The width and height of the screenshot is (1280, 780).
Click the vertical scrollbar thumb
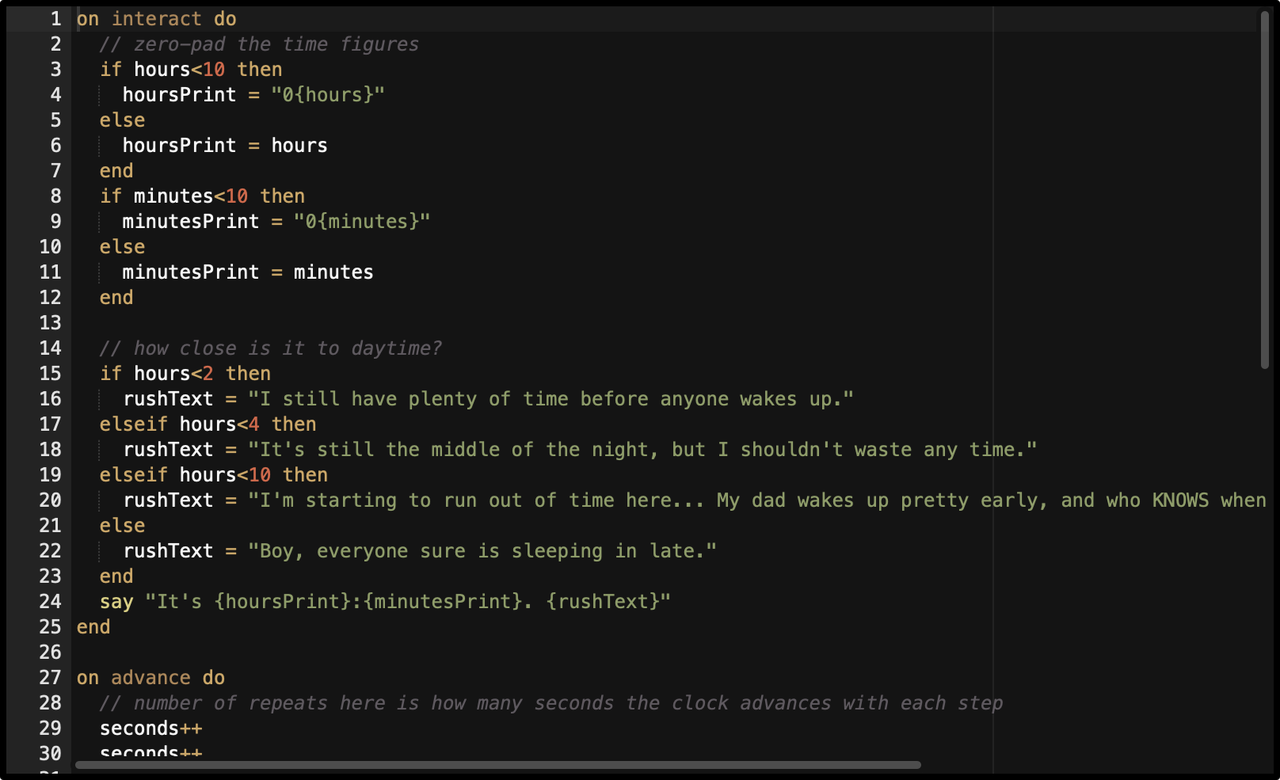(x=1266, y=188)
